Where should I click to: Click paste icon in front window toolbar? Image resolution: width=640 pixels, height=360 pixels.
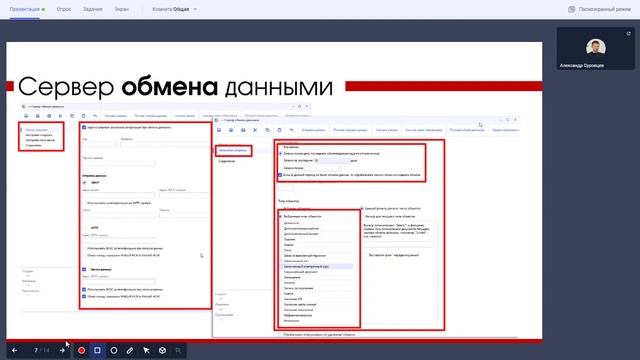pyautogui.click(x=279, y=130)
